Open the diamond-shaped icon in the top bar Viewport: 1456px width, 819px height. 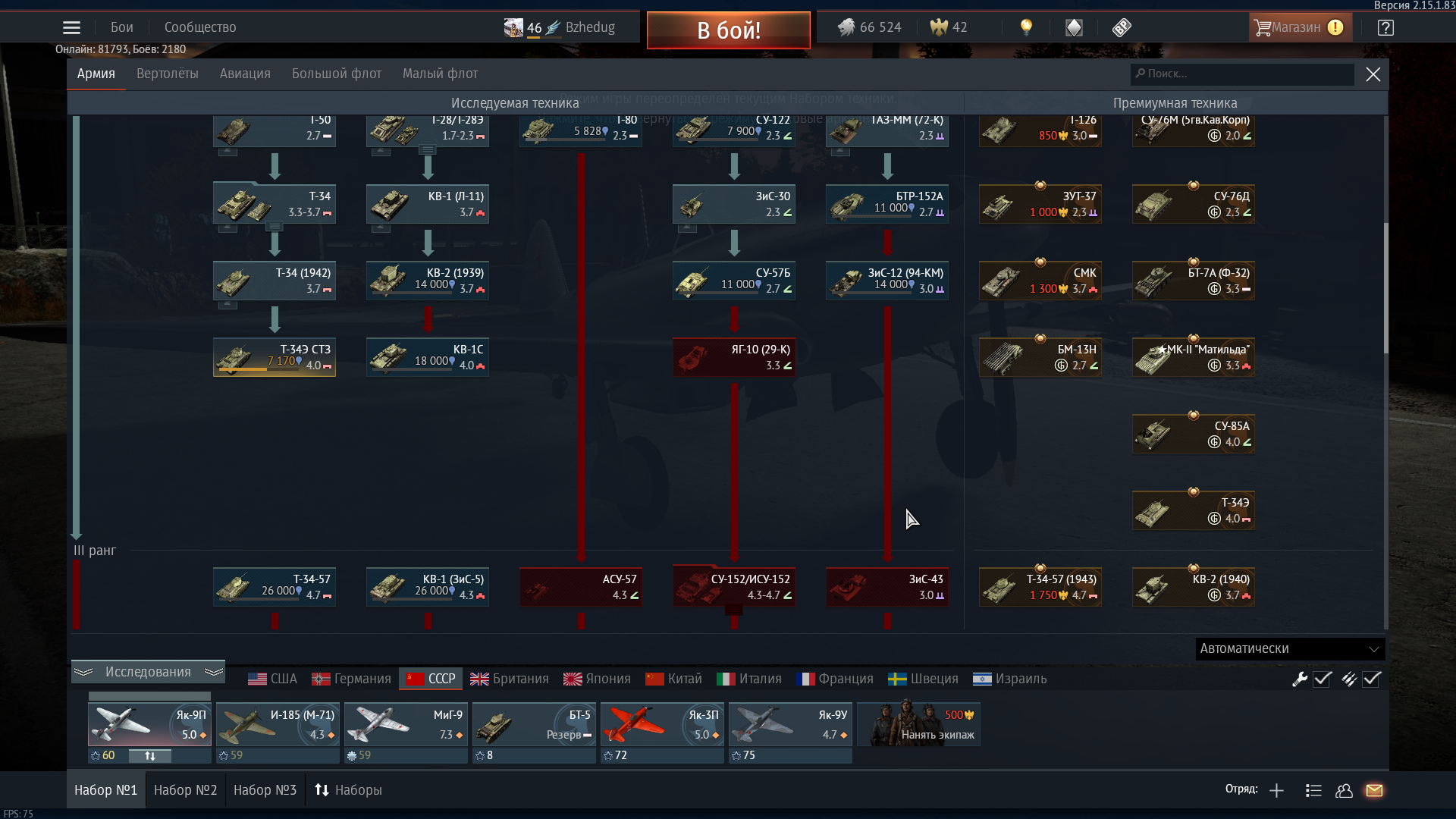[1074, 28]
